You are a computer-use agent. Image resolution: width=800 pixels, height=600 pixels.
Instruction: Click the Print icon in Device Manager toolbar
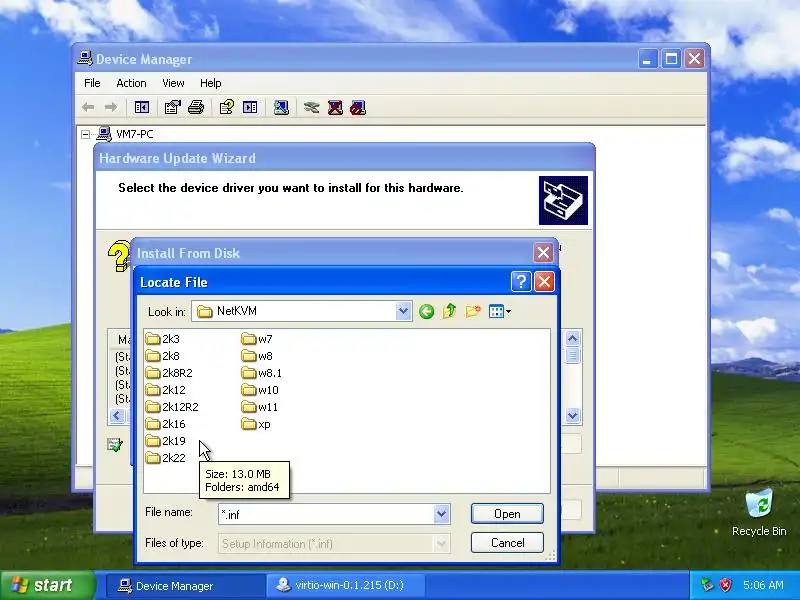[196, 107]
